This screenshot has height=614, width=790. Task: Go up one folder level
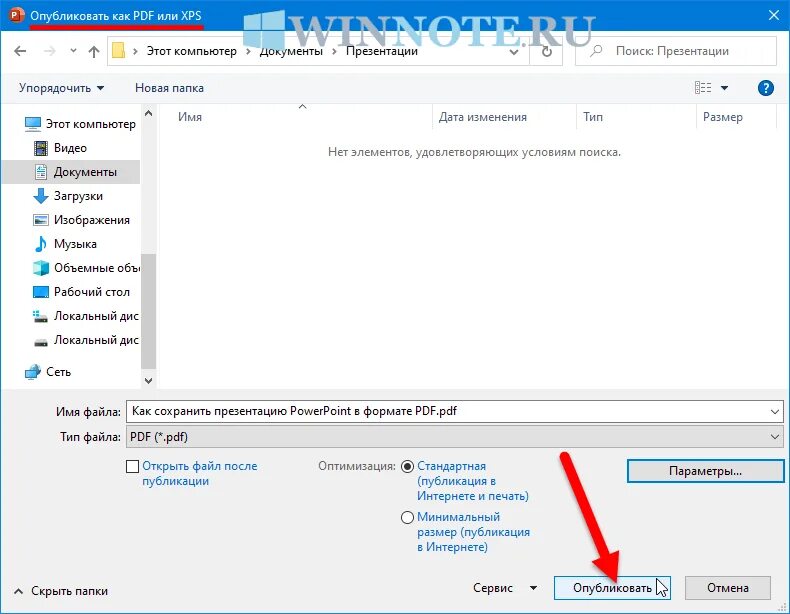[x=94, y=51]
